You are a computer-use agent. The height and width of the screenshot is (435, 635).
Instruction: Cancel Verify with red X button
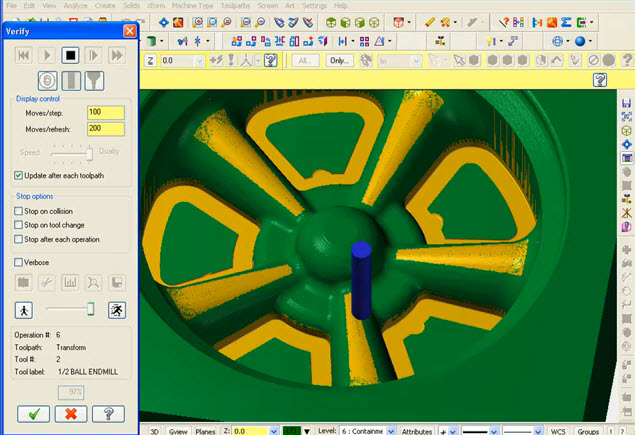click(x=71, y=414)
